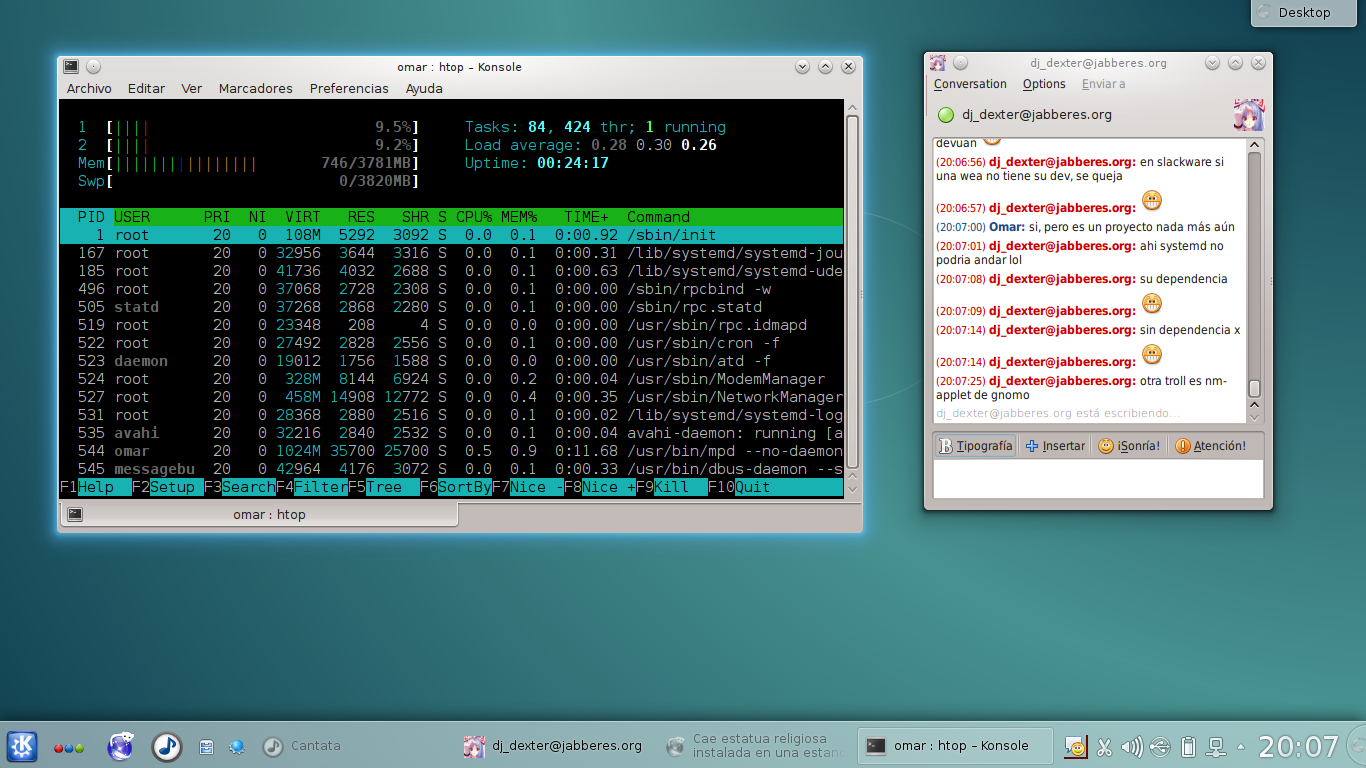Click Konsole tab's terminal icon
1366x768 pixels.
click(x=75, y=514)
